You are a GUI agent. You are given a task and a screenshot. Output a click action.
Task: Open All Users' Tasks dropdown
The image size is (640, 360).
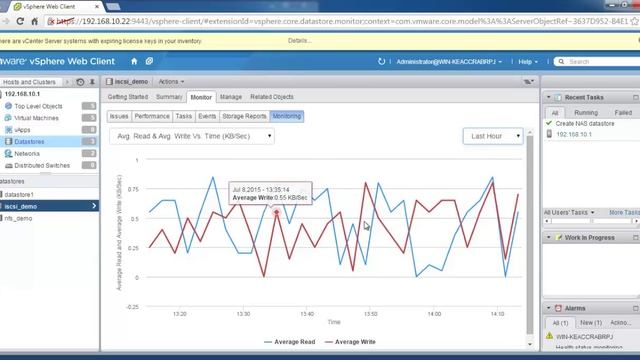(569, 212)
